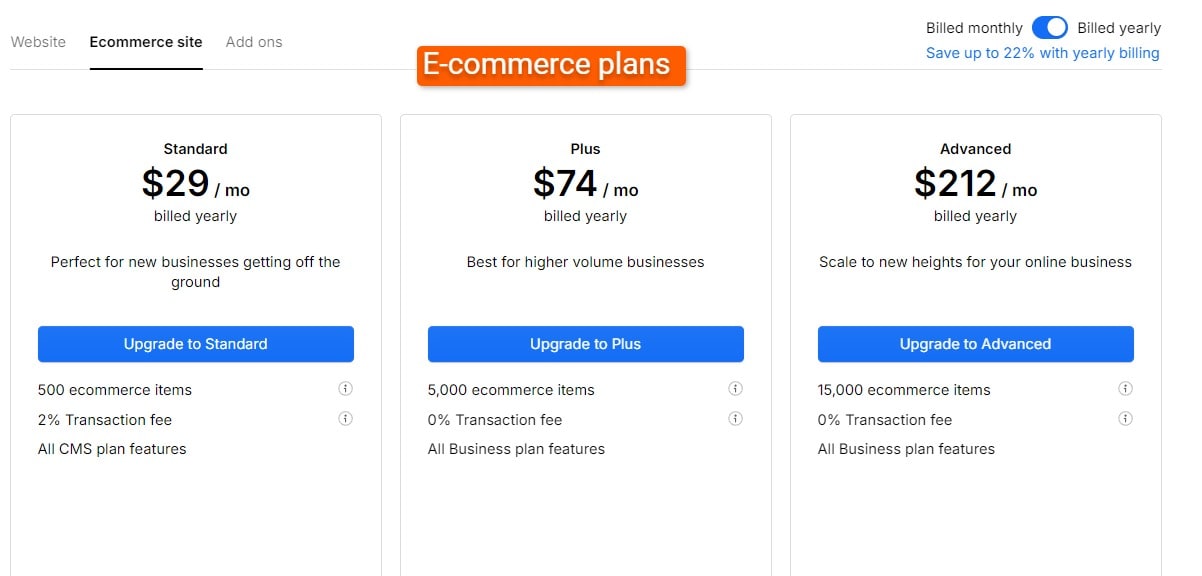This screenshot has height=576, width=1202.
Task: Click the Upgrade to Standard button
Action: pos(196,343)
